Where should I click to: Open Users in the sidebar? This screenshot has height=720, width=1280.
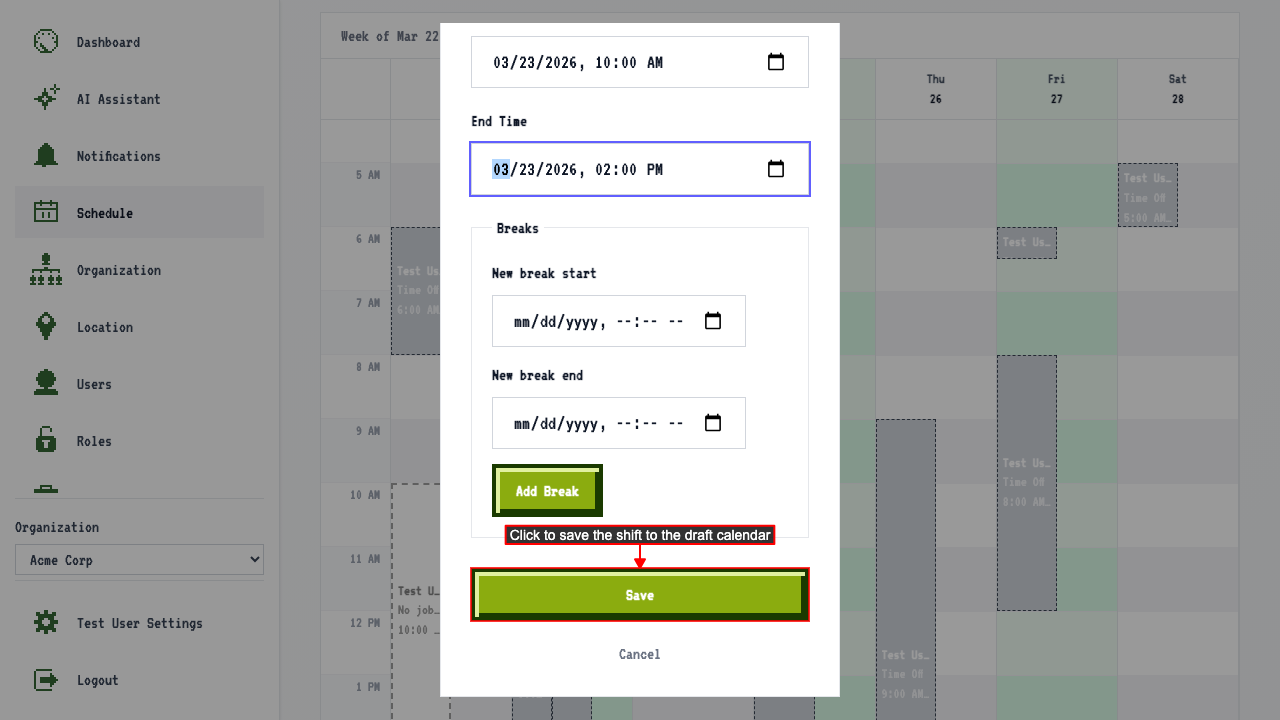139,384
